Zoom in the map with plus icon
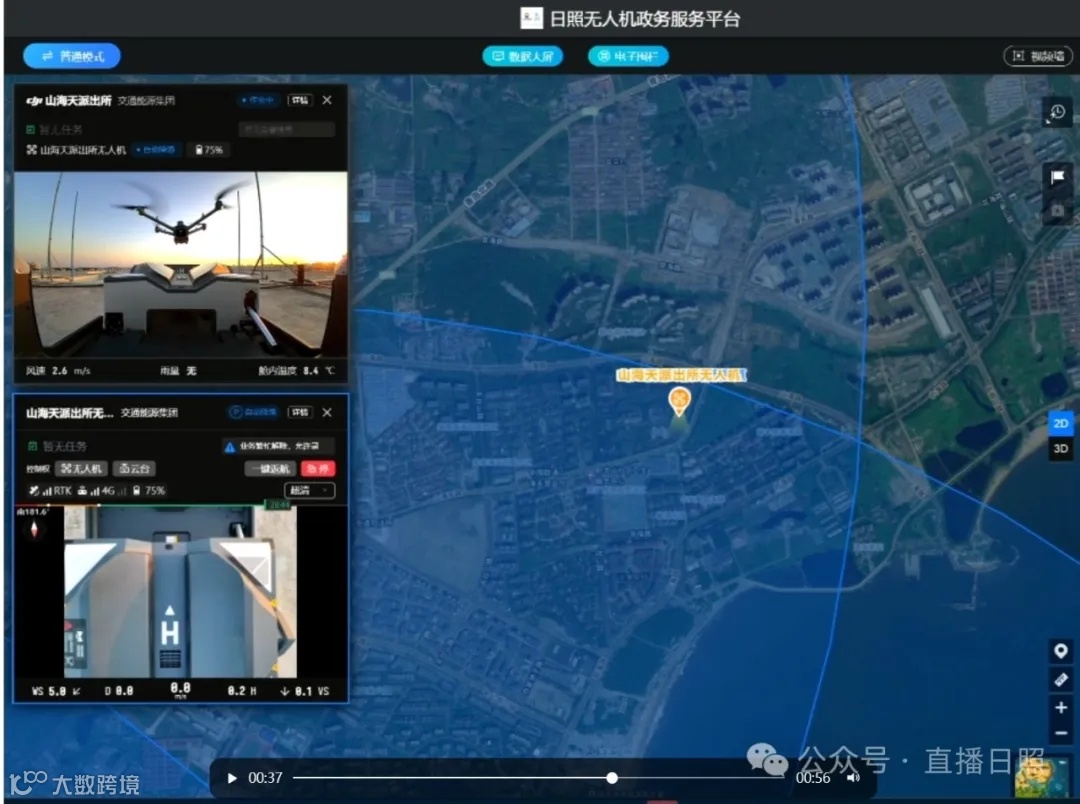The width and height of the screenshot is (1080, 804). [x=1061, y=708]
